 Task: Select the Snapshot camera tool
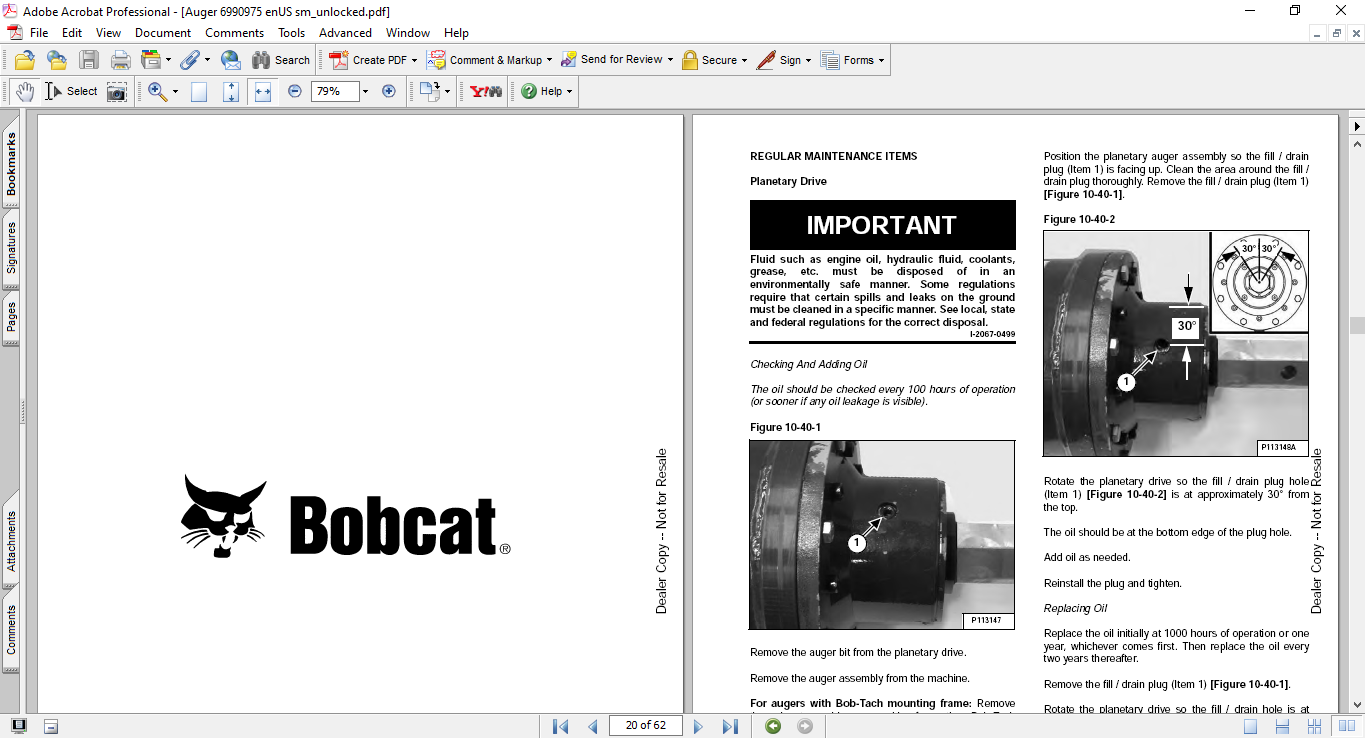point(117,91)
